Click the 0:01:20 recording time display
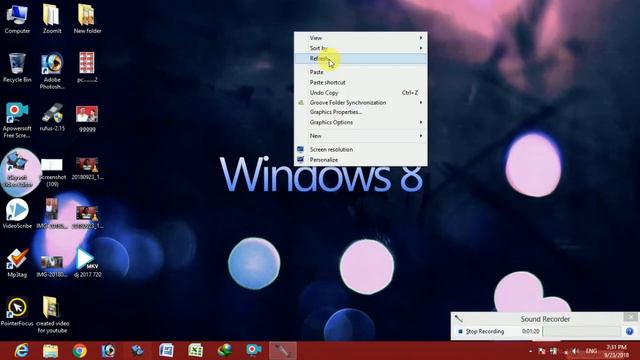Image resolution: width=640 pixels, height=360 pixels. [x=531, y=331]
